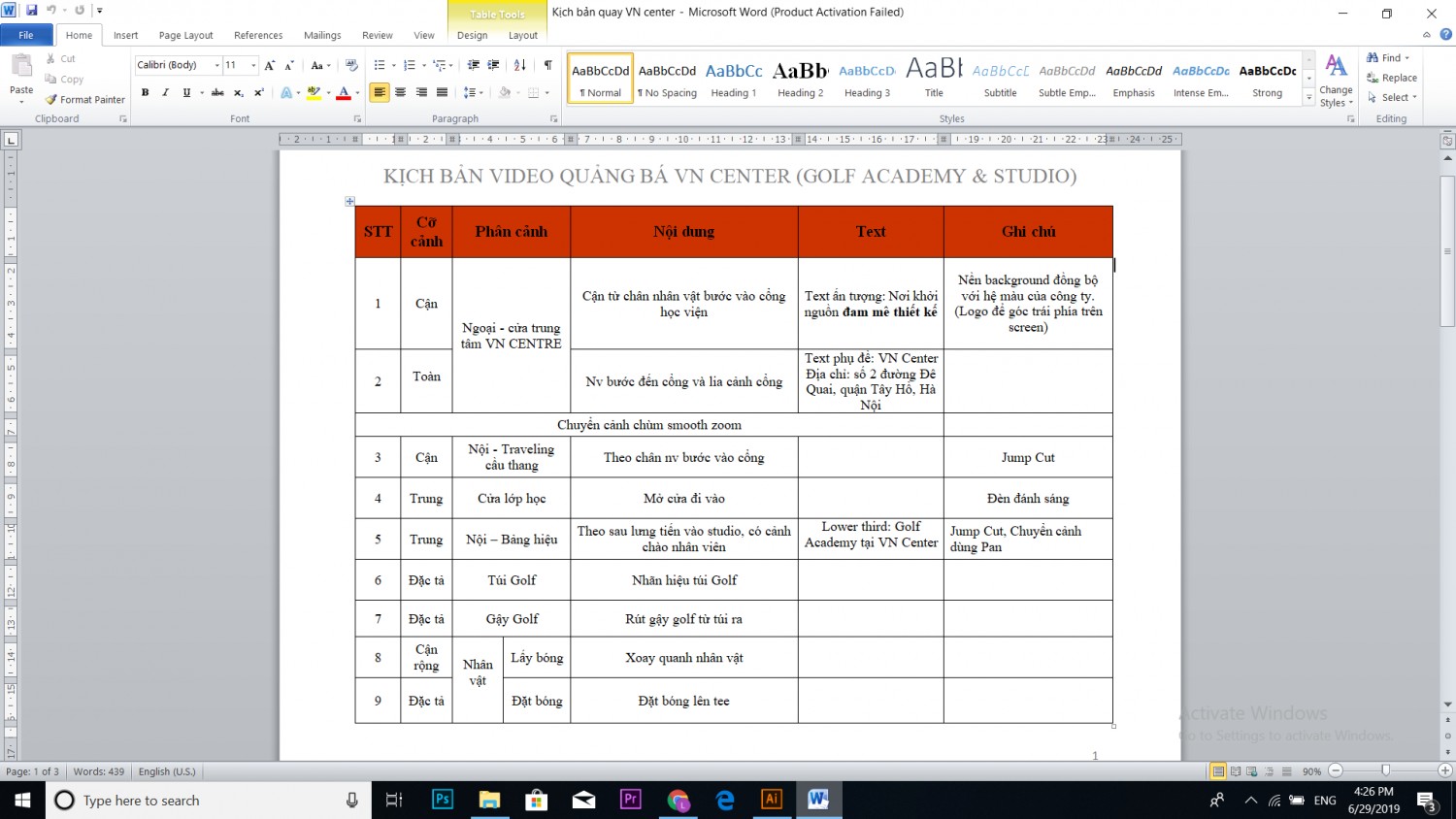Switch to the Page Layout tab

click(185, 35)
